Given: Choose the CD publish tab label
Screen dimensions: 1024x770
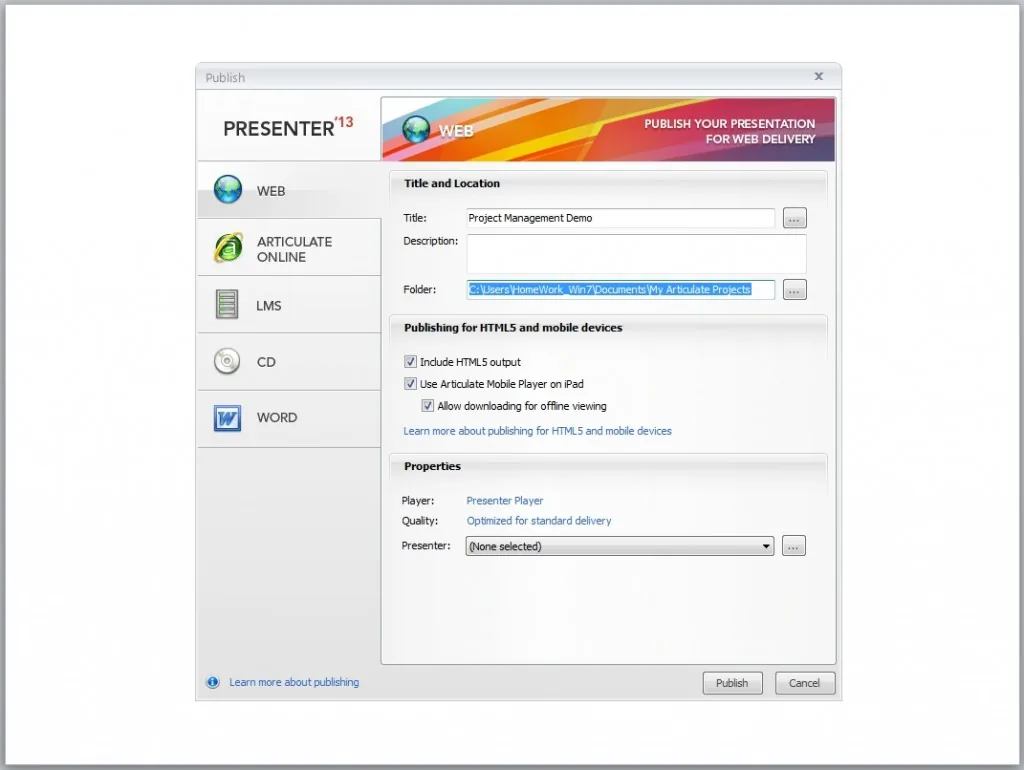Looking at the screenshot, I should pyautogui.click(x=266, y=362).
